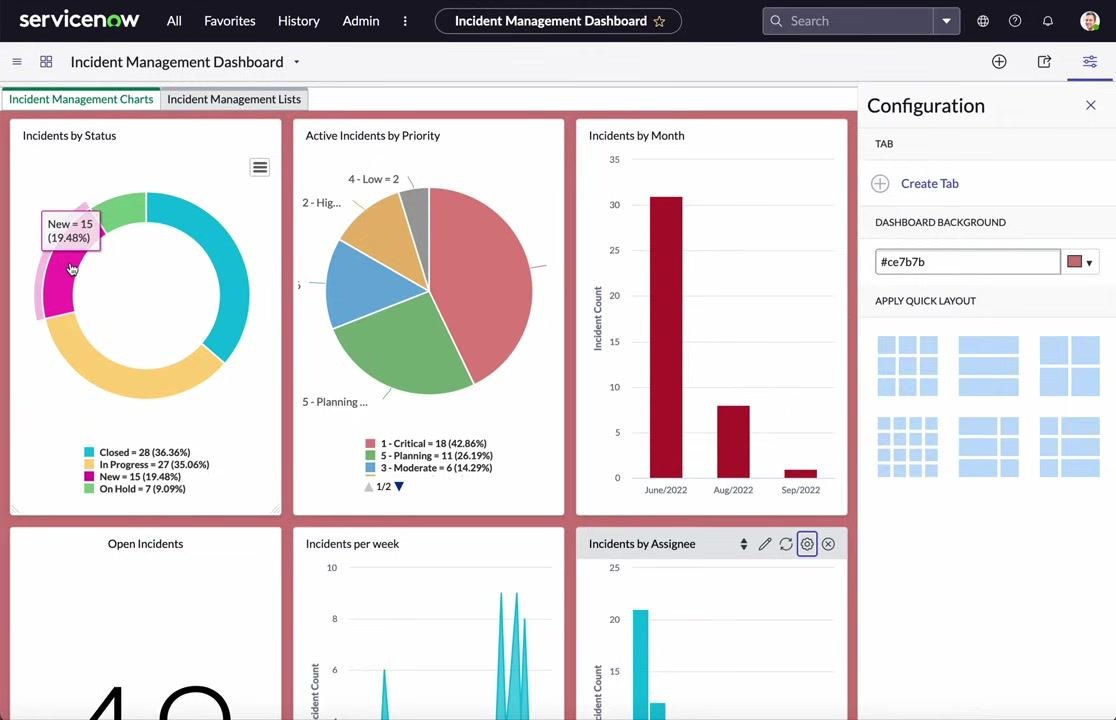This screenshot has width=1116, height=720.
Task: Expand the Incident Management Dashboard title dropdown
Action: pyautogui.click(x=297, y=62)
